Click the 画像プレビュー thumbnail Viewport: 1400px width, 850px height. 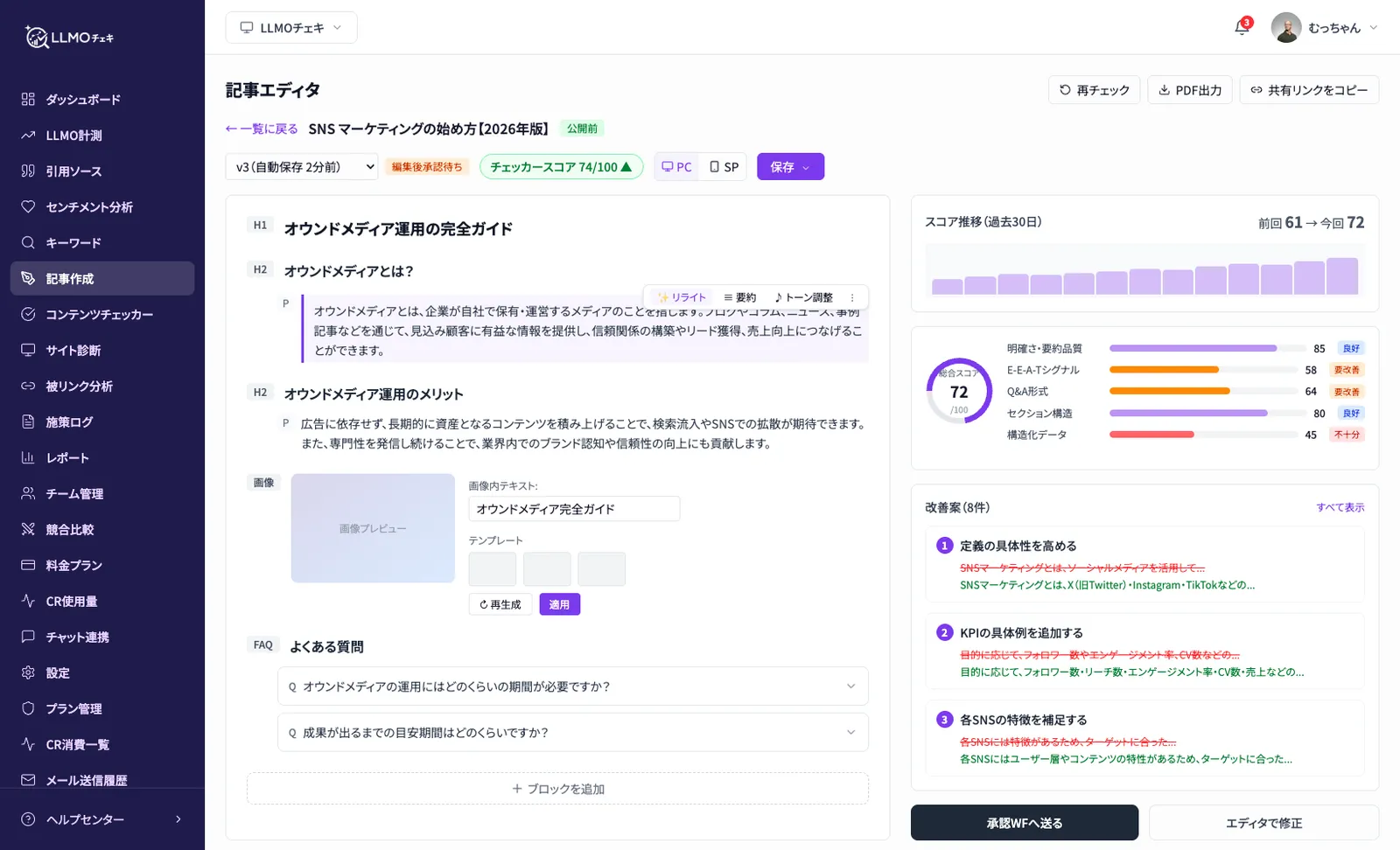(373, 528)
